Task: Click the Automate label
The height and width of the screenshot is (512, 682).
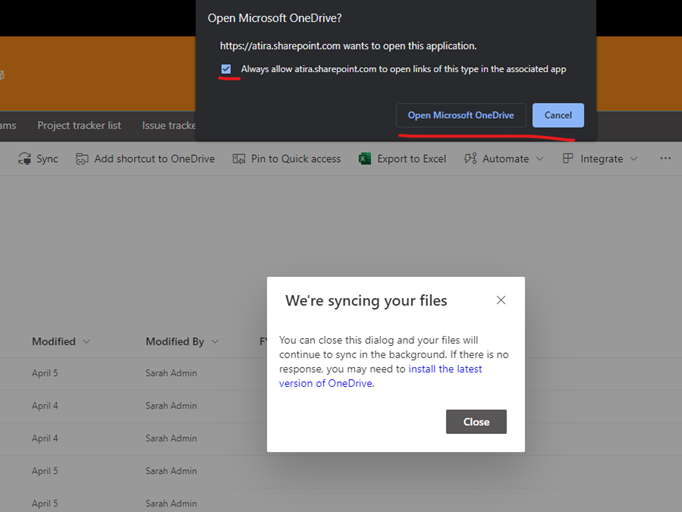Action: click(x=505, y=159)
